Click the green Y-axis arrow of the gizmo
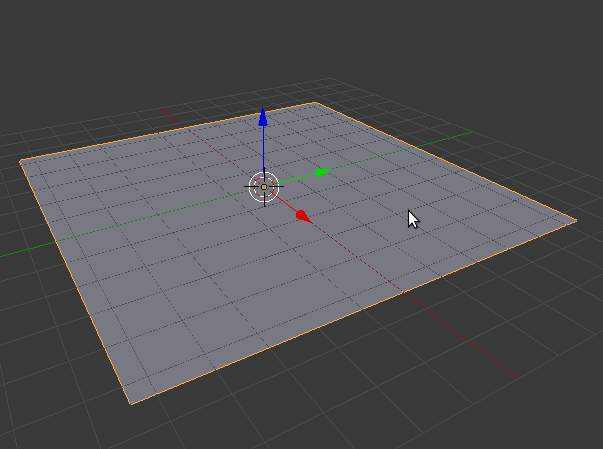The image size is (603, 449). tap(324, 173)
